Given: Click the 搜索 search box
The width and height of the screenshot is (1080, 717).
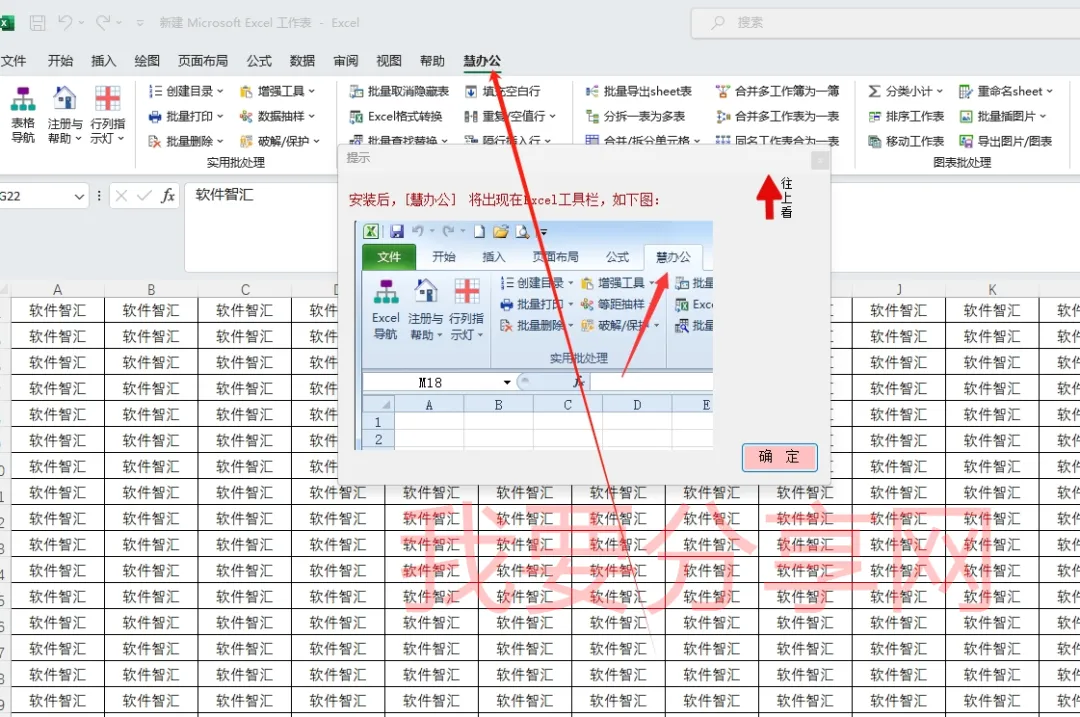Looking at the screenshot, I should pos(886,23).
